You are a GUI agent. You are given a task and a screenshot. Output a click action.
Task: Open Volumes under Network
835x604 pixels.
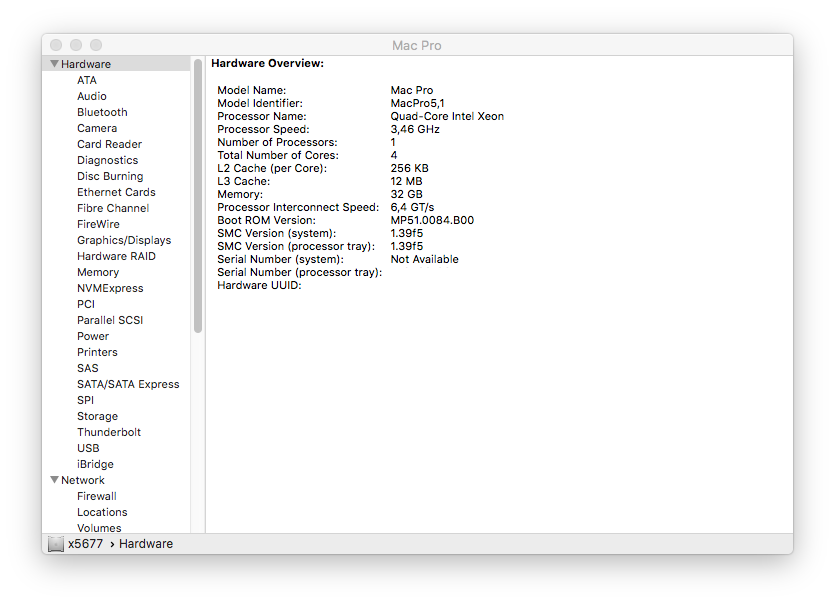pos(99,528)
